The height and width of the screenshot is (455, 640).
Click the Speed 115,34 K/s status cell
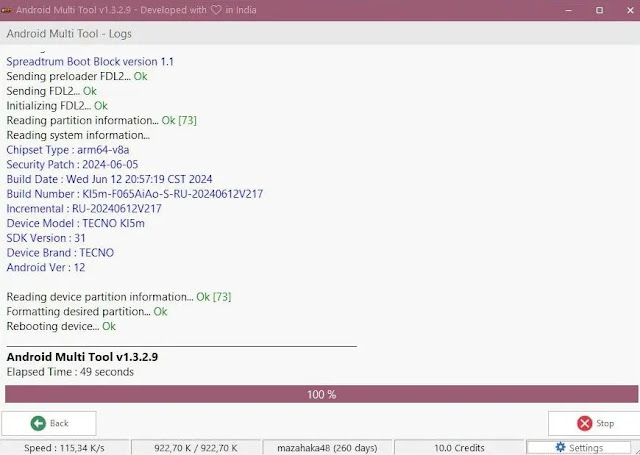(x=64, y=448)
